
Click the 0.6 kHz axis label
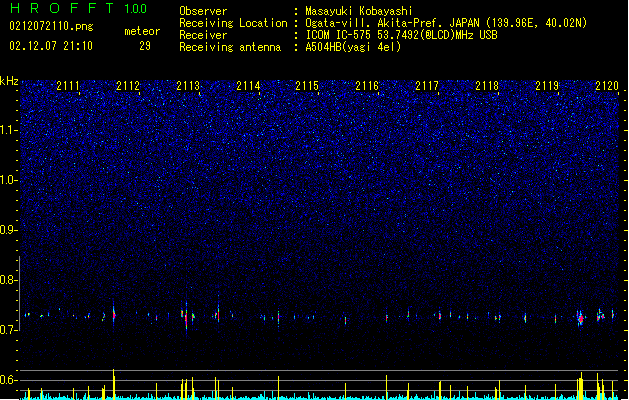tap(8, 380)
